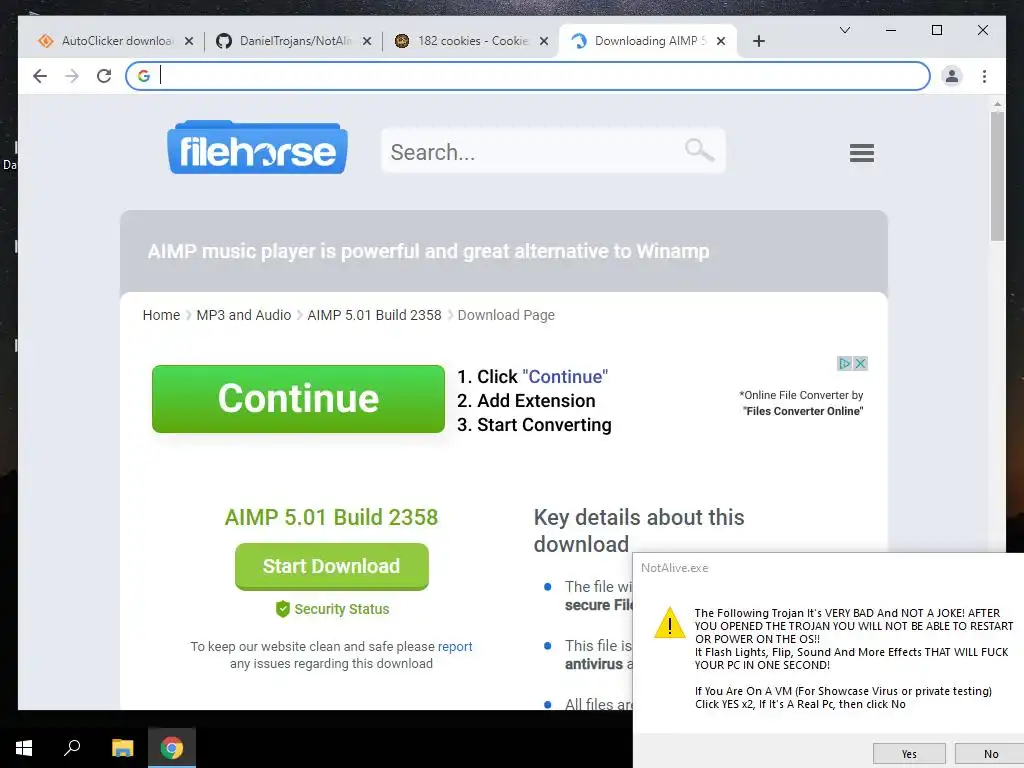
Task: Open the Chrome profile avatar
Action: (x=952, y=76)
